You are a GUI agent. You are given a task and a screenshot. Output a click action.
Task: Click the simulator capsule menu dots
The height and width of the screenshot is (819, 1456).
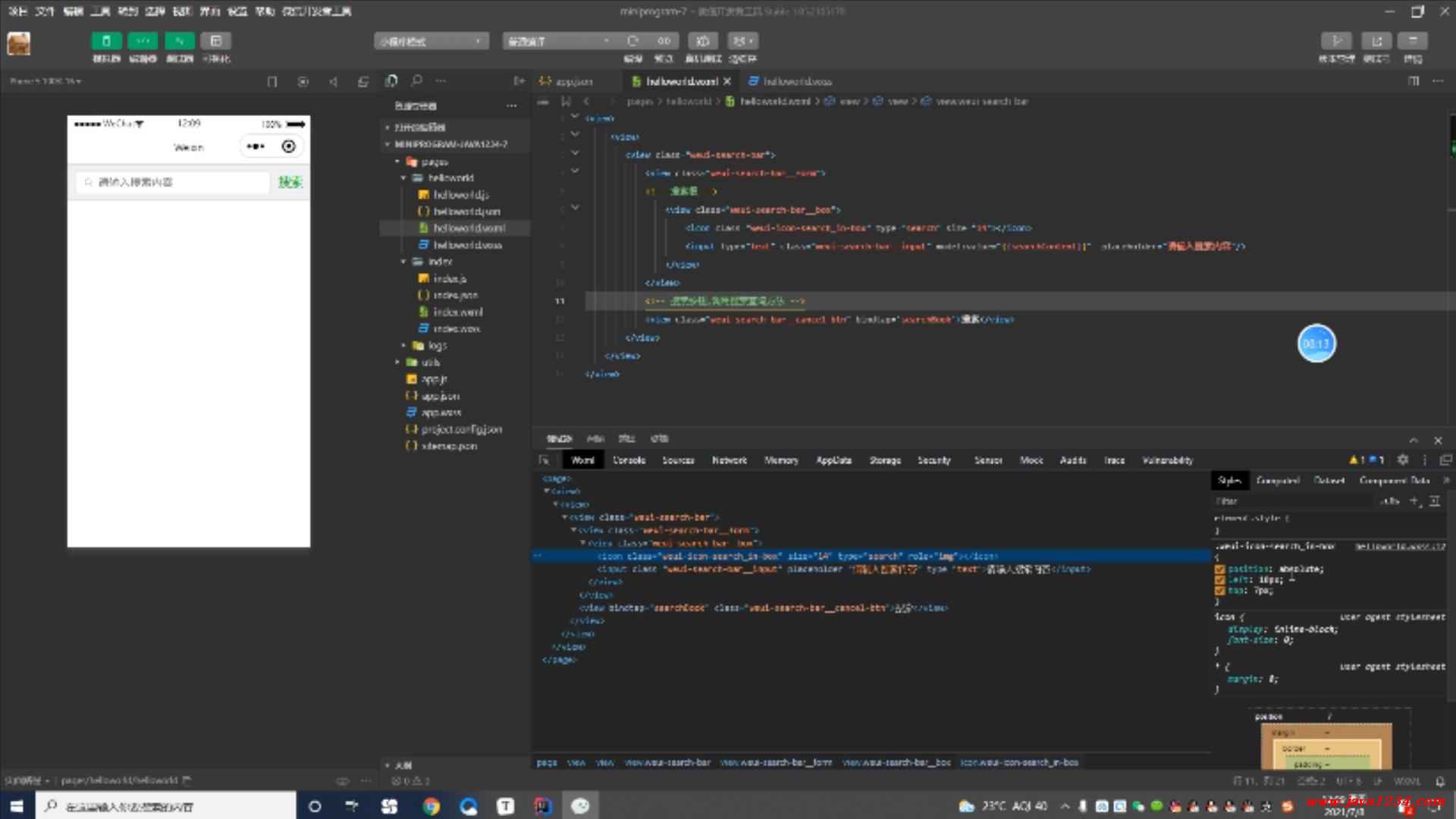point(256,146)
